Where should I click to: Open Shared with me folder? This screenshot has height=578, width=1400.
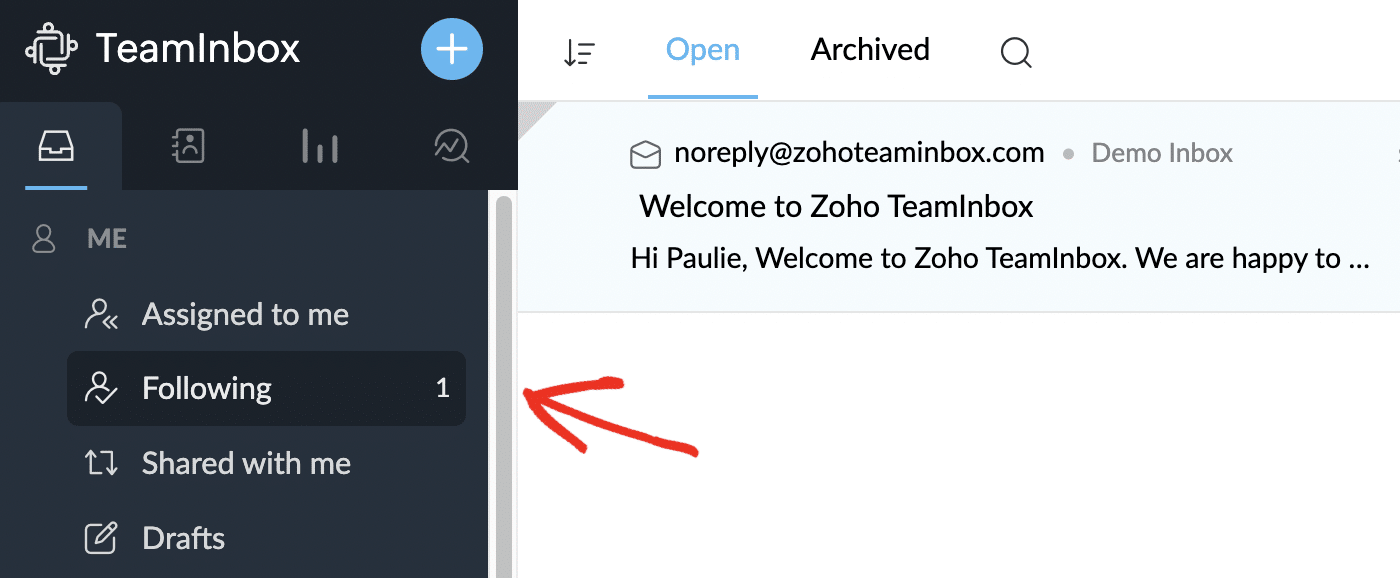(x=246, y=463)
